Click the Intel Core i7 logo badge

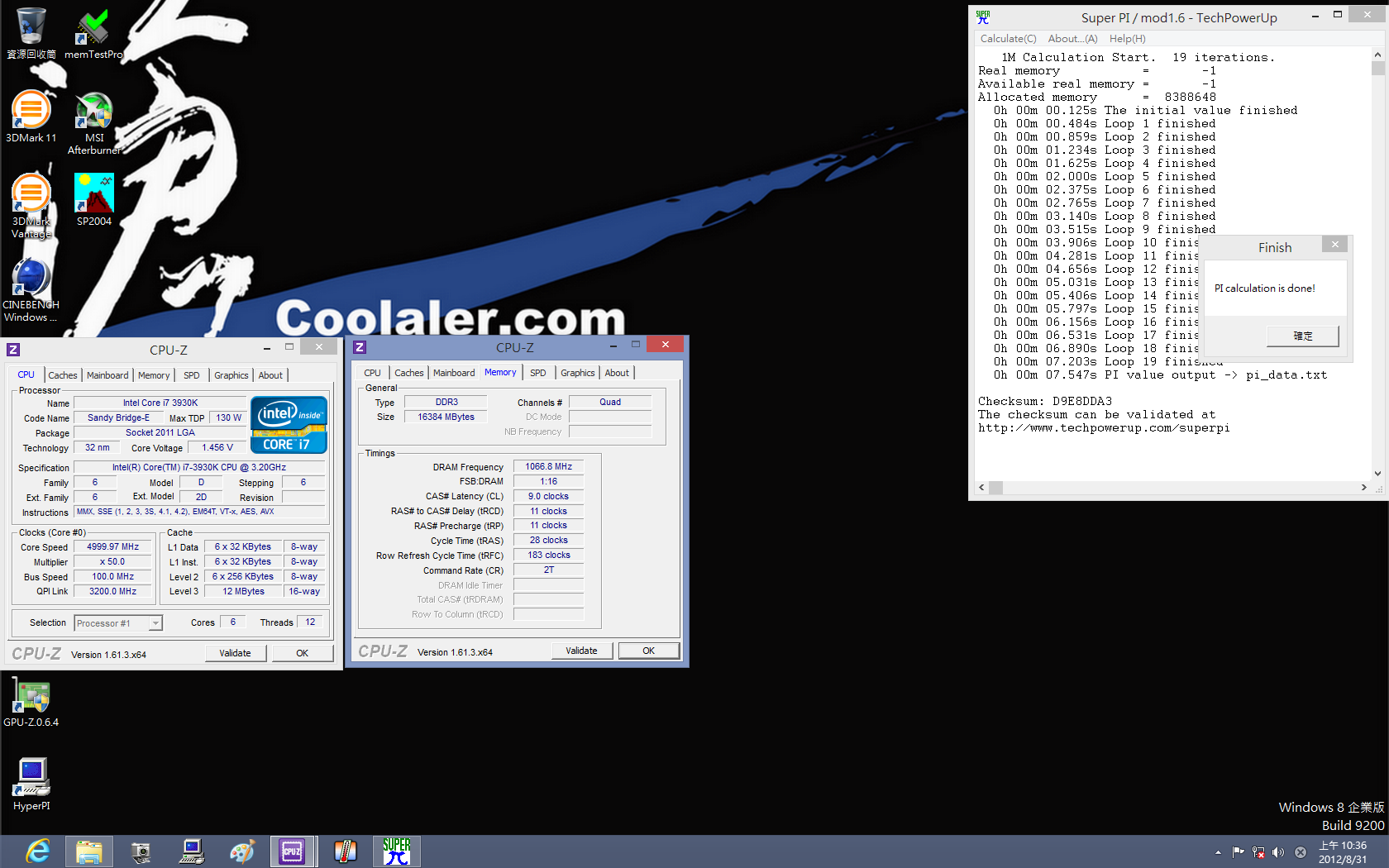point(289,424)
